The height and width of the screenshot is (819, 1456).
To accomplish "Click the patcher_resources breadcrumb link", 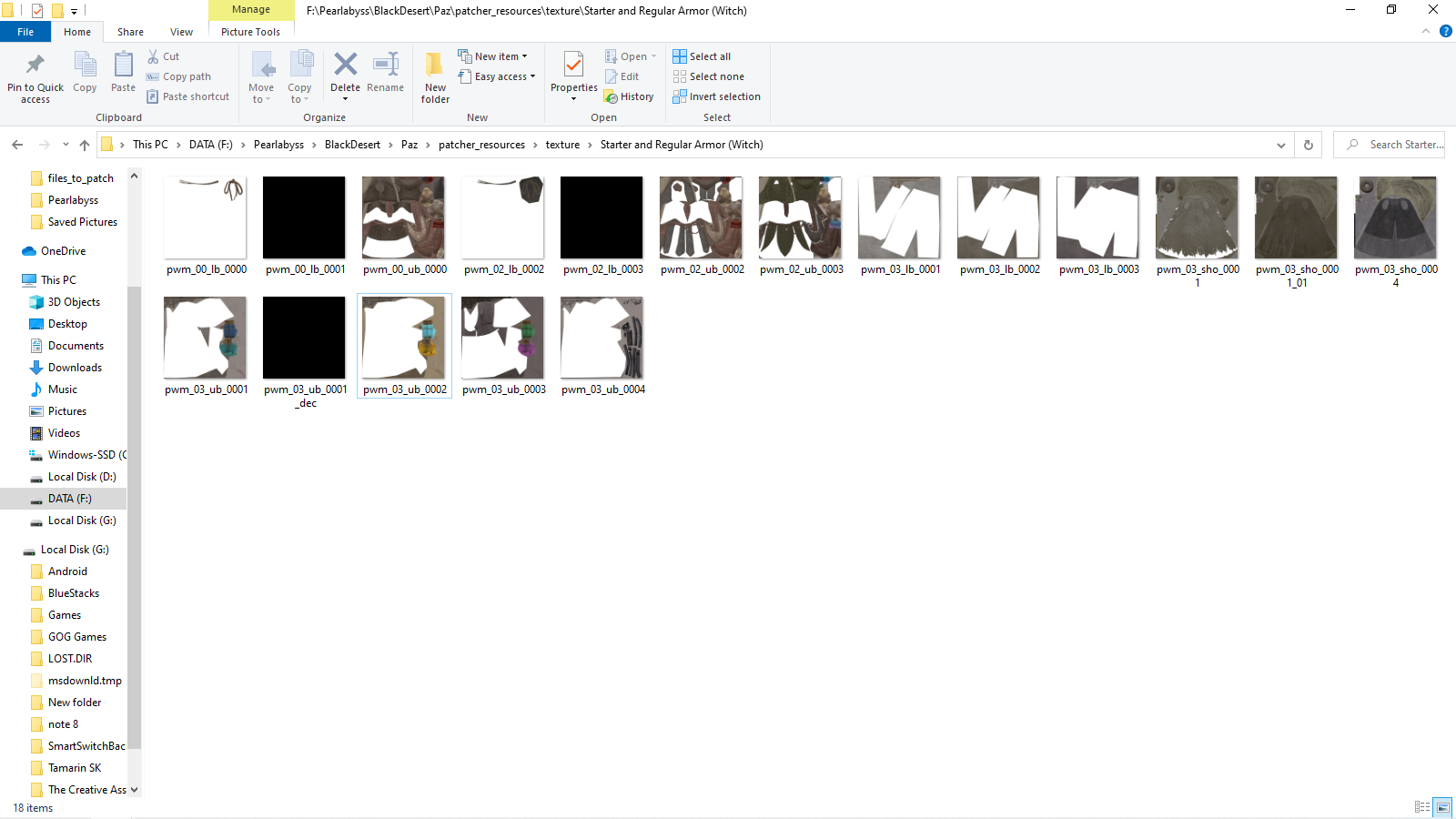I will click(x=481, y=145).
